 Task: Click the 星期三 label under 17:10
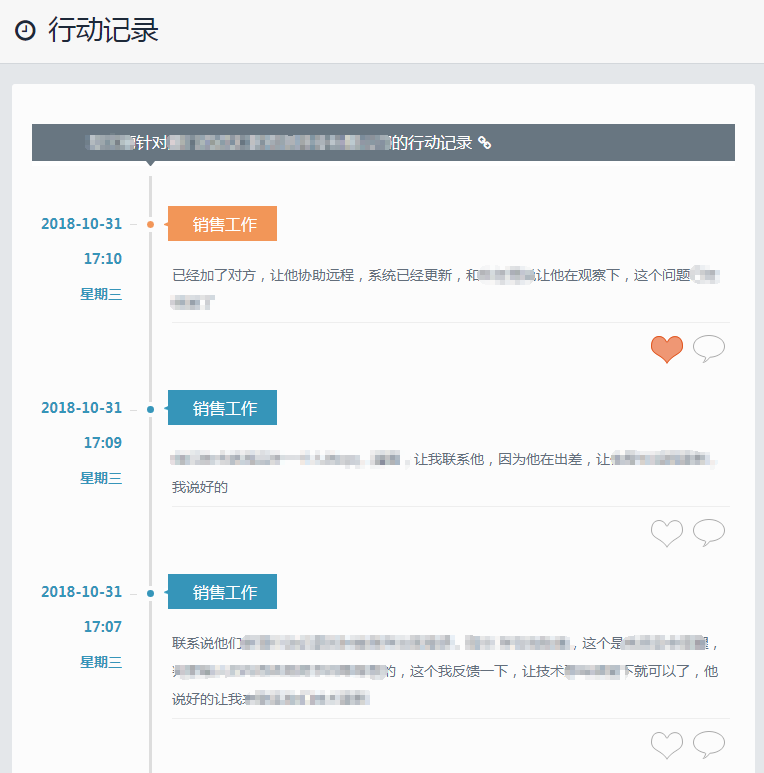point(101,294)
